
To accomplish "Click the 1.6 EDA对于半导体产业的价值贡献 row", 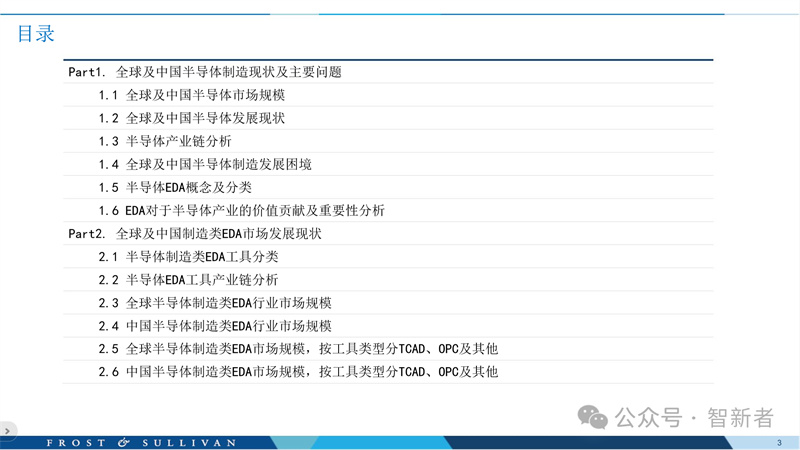I will pyautogui.click(x=388, y=210).
